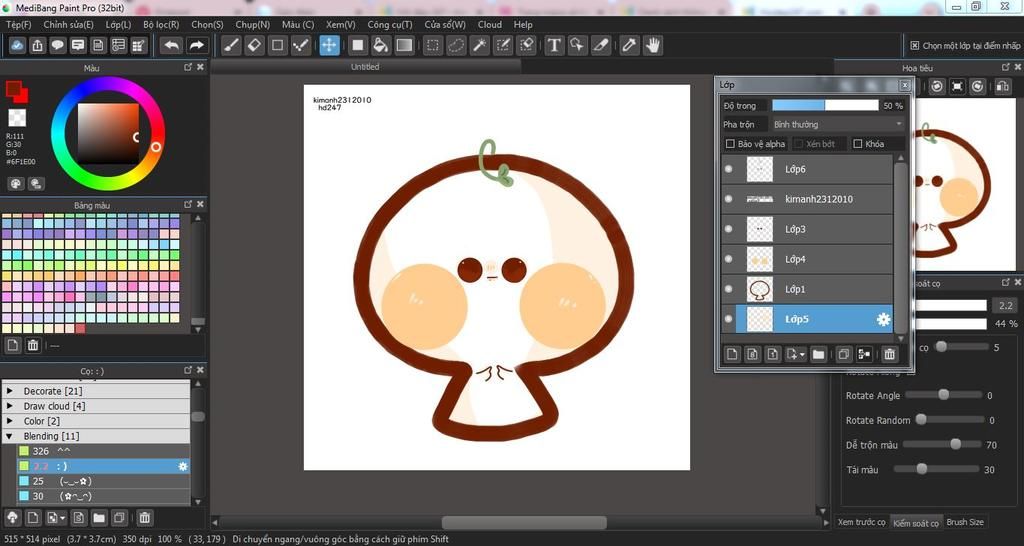Viewport: 1024px width, 546px height.
Task: Hide the Lớp5 layer
Action: coord(729,319)
